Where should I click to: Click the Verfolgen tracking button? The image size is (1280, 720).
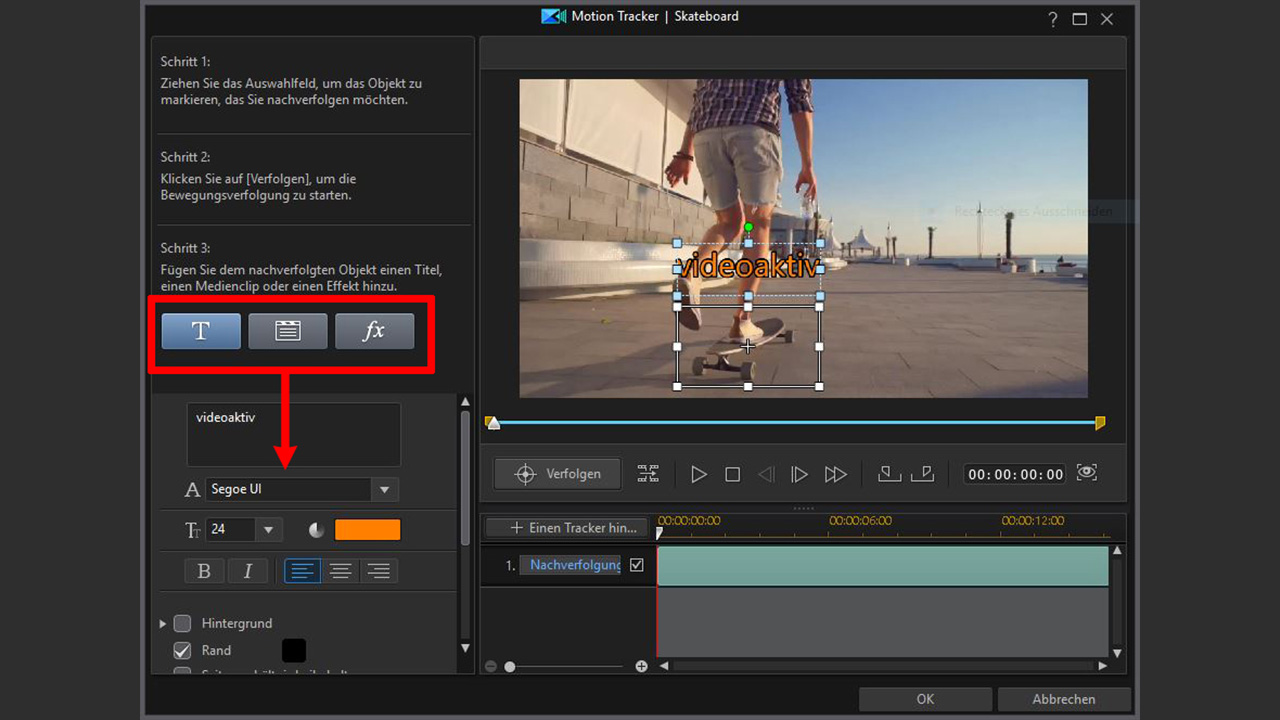[558, 474]
